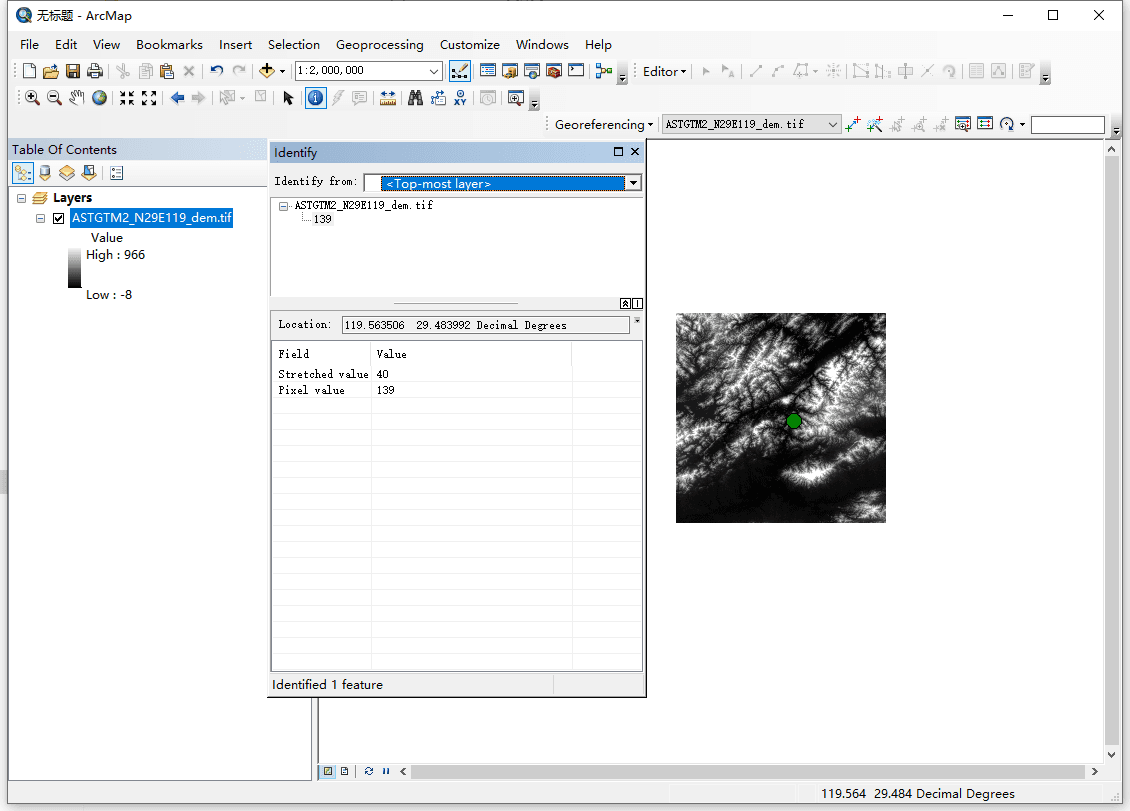This screenshot has height=811, width=1130.
Task: Click the Editor menu button
Action: [x=664, y=71]
